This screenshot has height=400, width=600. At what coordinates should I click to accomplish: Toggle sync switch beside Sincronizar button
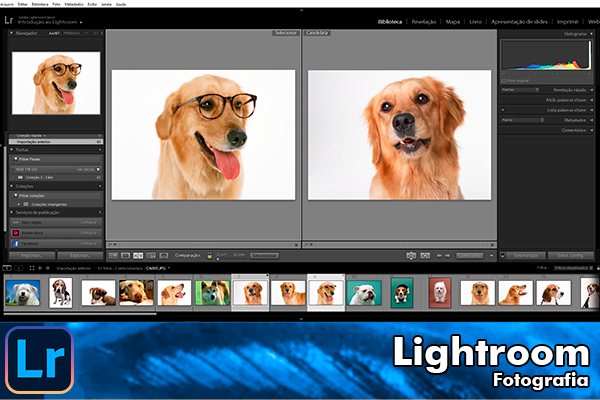[502, 255]
